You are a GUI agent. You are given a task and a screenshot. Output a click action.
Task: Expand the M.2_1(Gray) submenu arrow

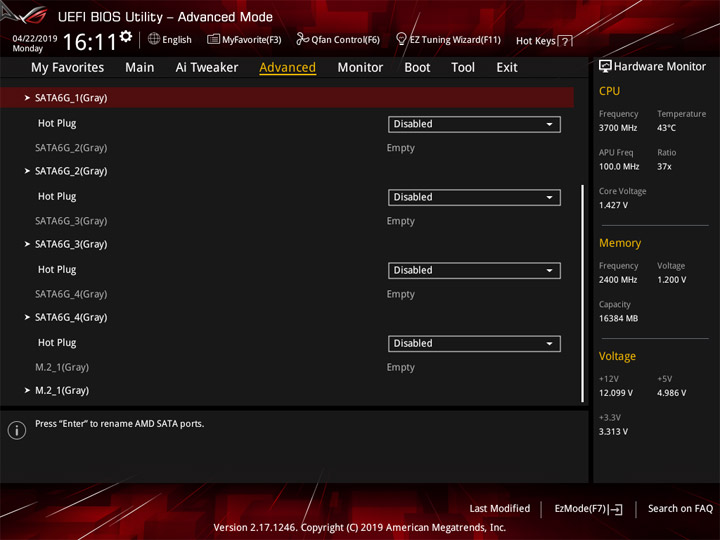point(27,390)
